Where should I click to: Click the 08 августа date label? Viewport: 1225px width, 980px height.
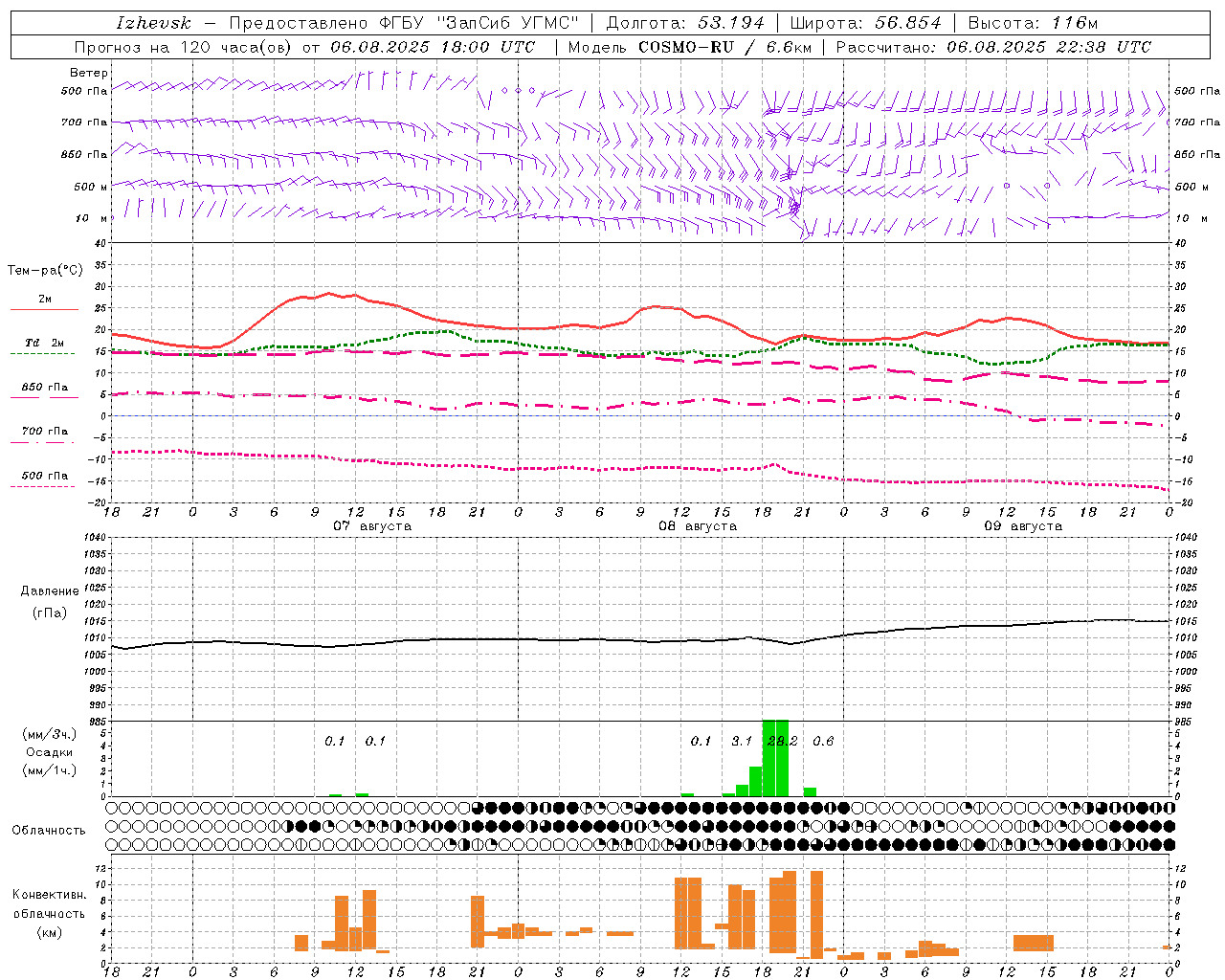[698, 526]
